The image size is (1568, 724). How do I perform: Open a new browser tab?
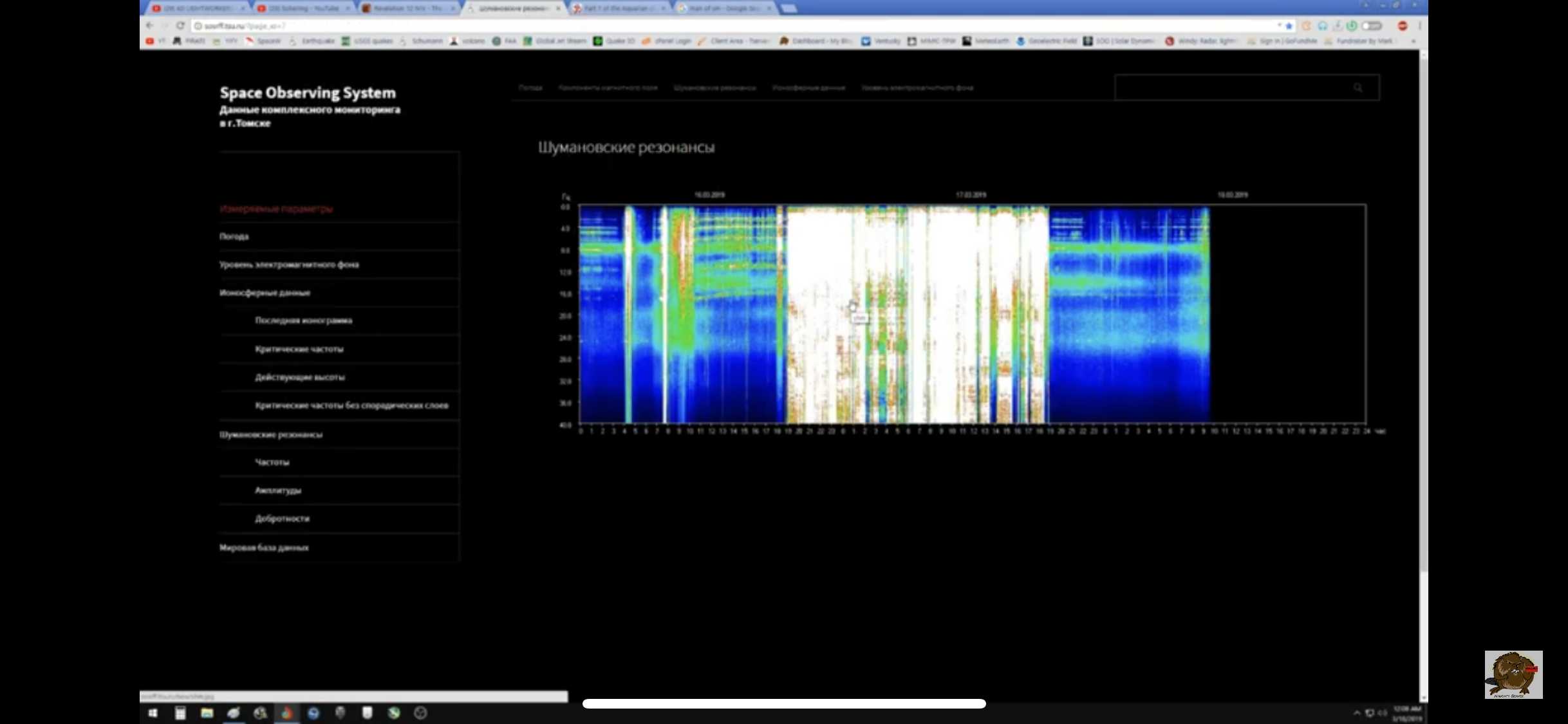click(789, 8)
